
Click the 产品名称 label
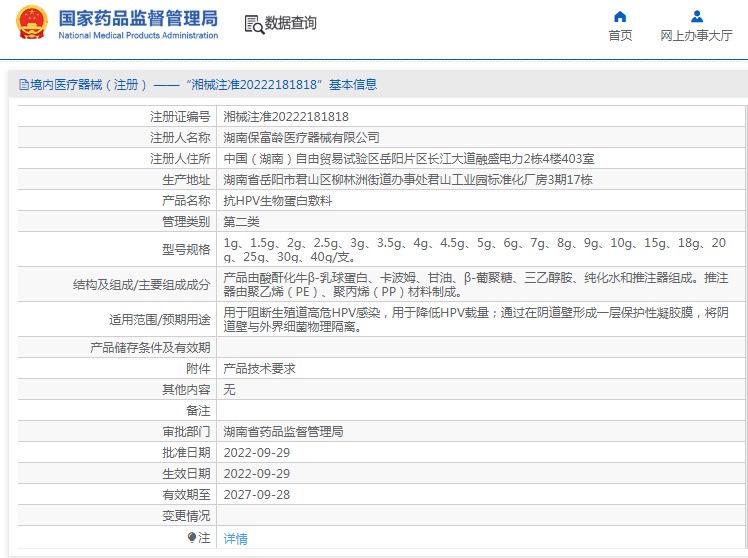point(186,201)
